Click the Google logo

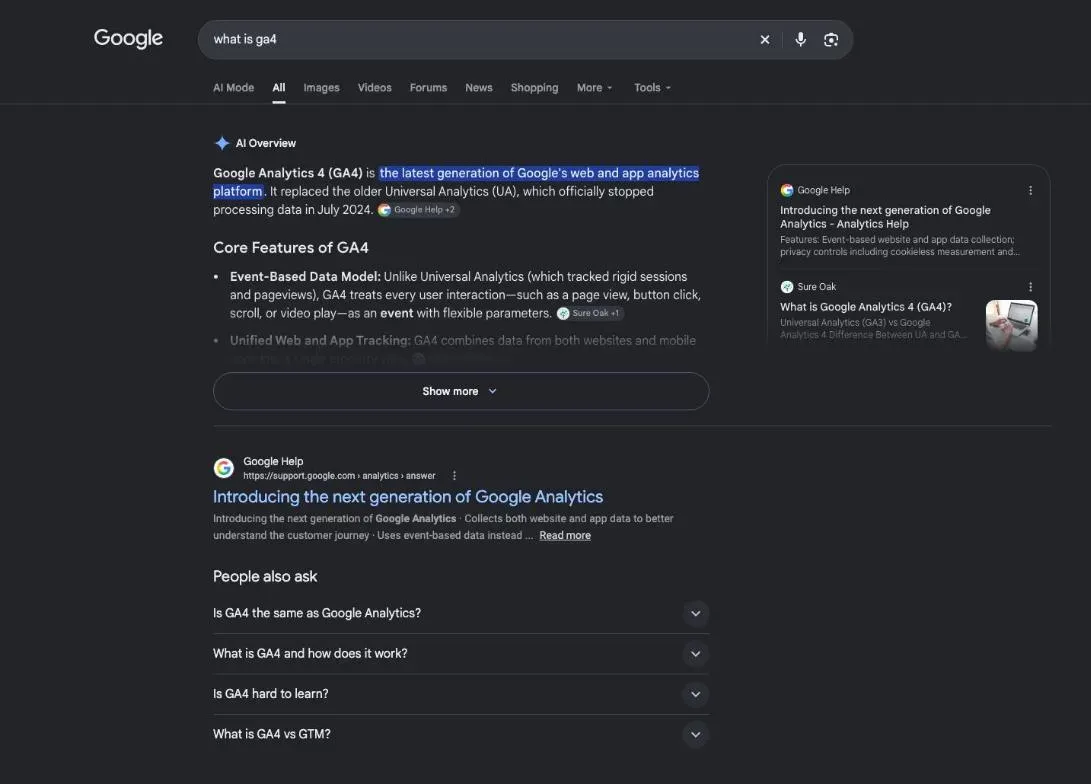128,38
